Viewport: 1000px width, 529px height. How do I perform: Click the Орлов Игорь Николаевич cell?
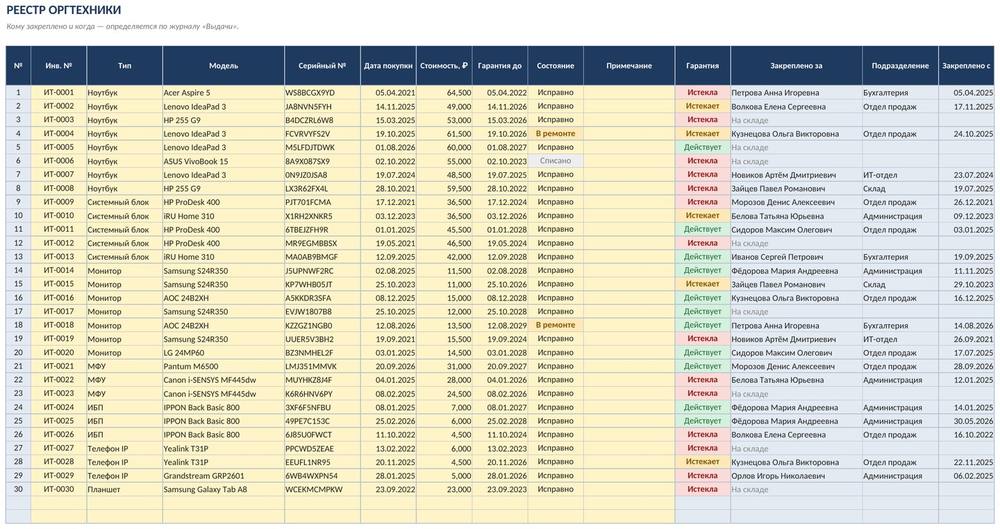796,476
